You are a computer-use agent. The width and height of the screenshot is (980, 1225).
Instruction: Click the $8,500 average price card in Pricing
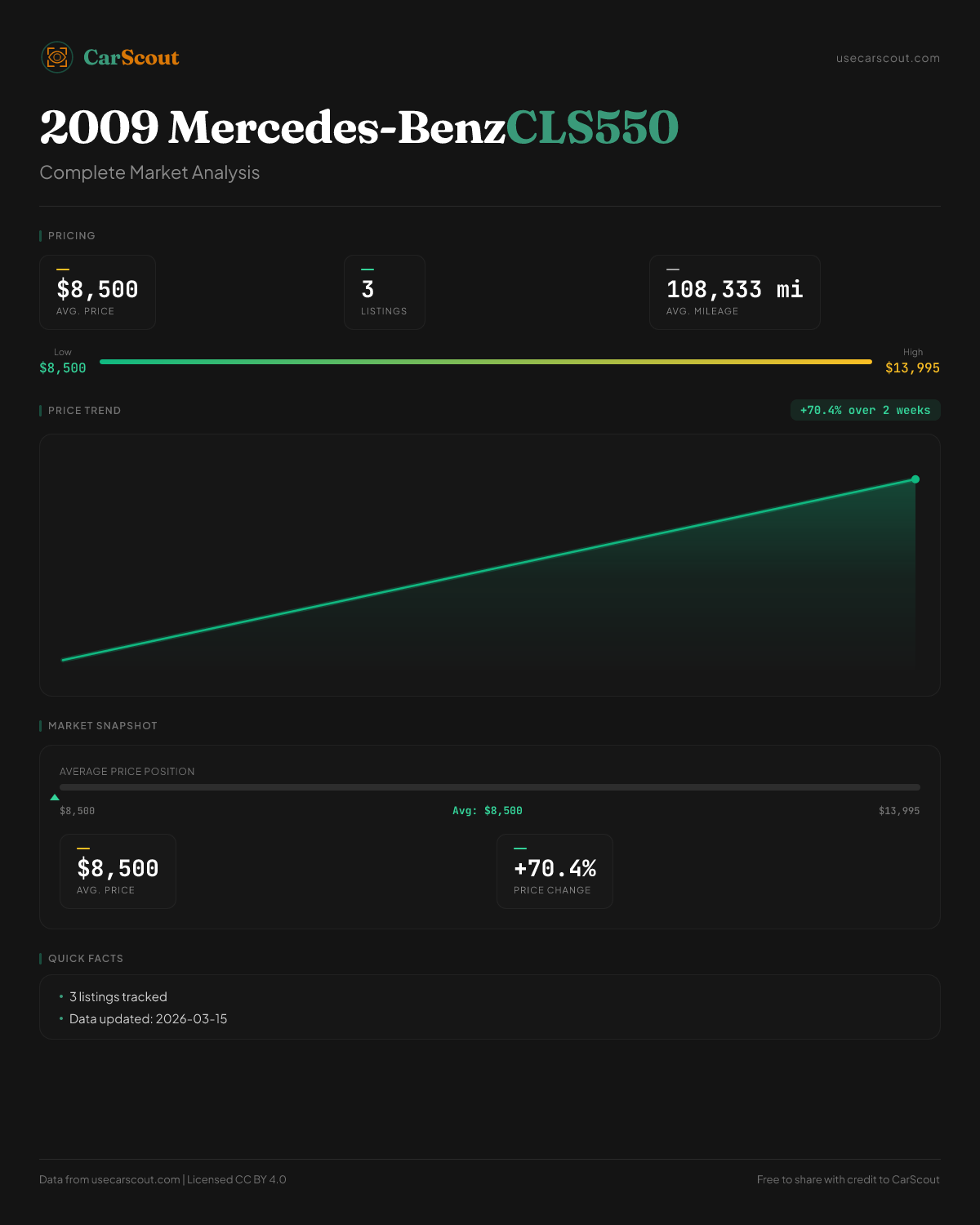click(97, 292)
